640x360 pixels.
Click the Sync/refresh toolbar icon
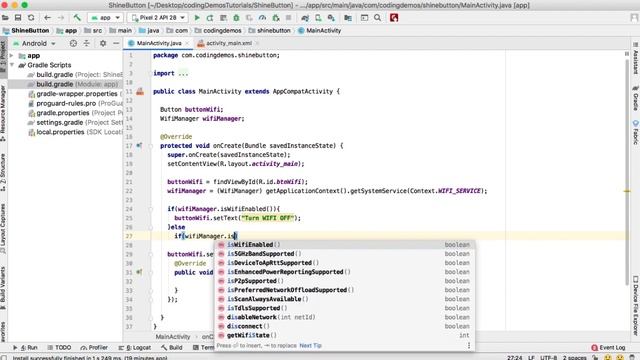31,18
